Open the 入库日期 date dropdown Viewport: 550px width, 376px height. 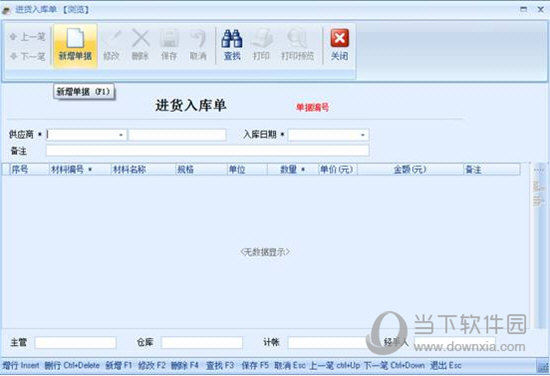point(363,135)
